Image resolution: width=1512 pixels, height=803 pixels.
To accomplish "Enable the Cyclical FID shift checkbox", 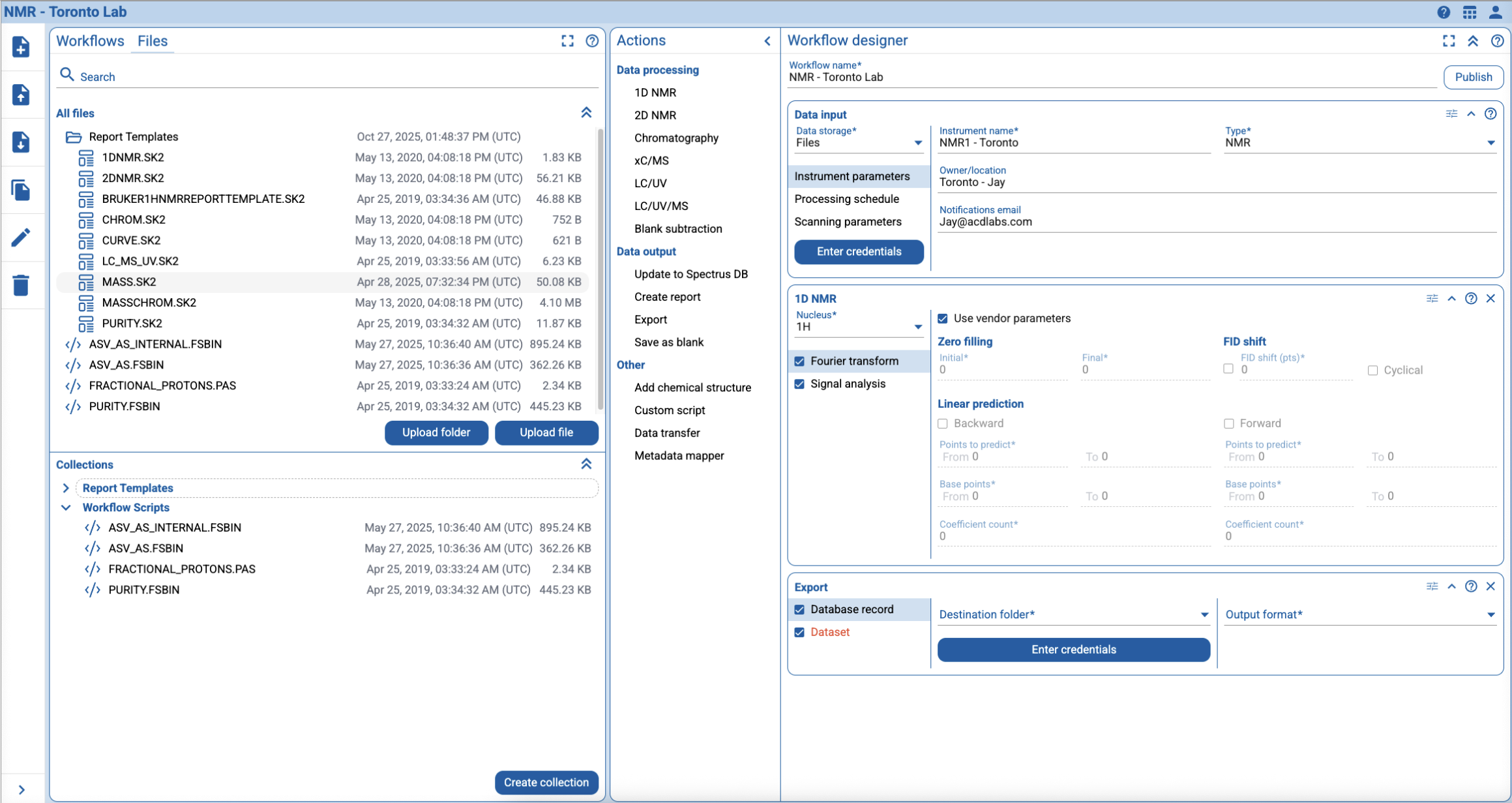I will pos(1372,370).
